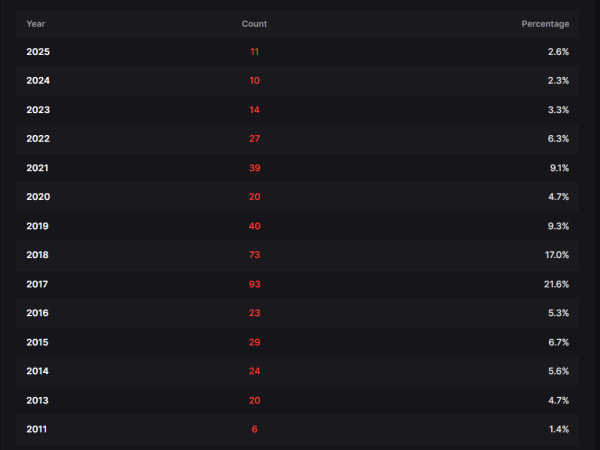This screenshot has width=600, height=450.
Task: Click the Year column header
Action: 36,24
